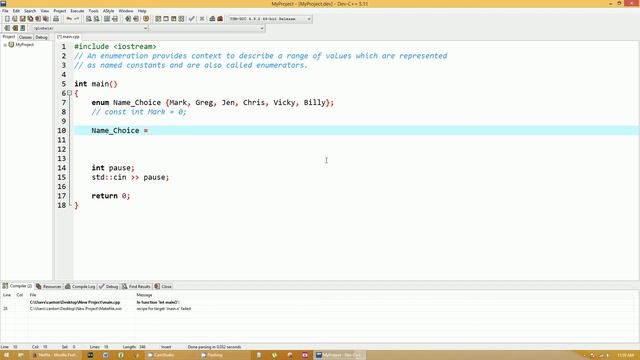Click 'std::cin >> pause;' on line 15
The image size is (640, 360).
pos(130,177)
